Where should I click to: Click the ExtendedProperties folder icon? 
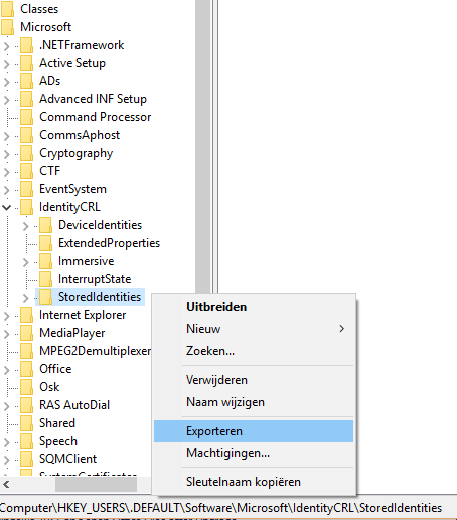point(45,243)
